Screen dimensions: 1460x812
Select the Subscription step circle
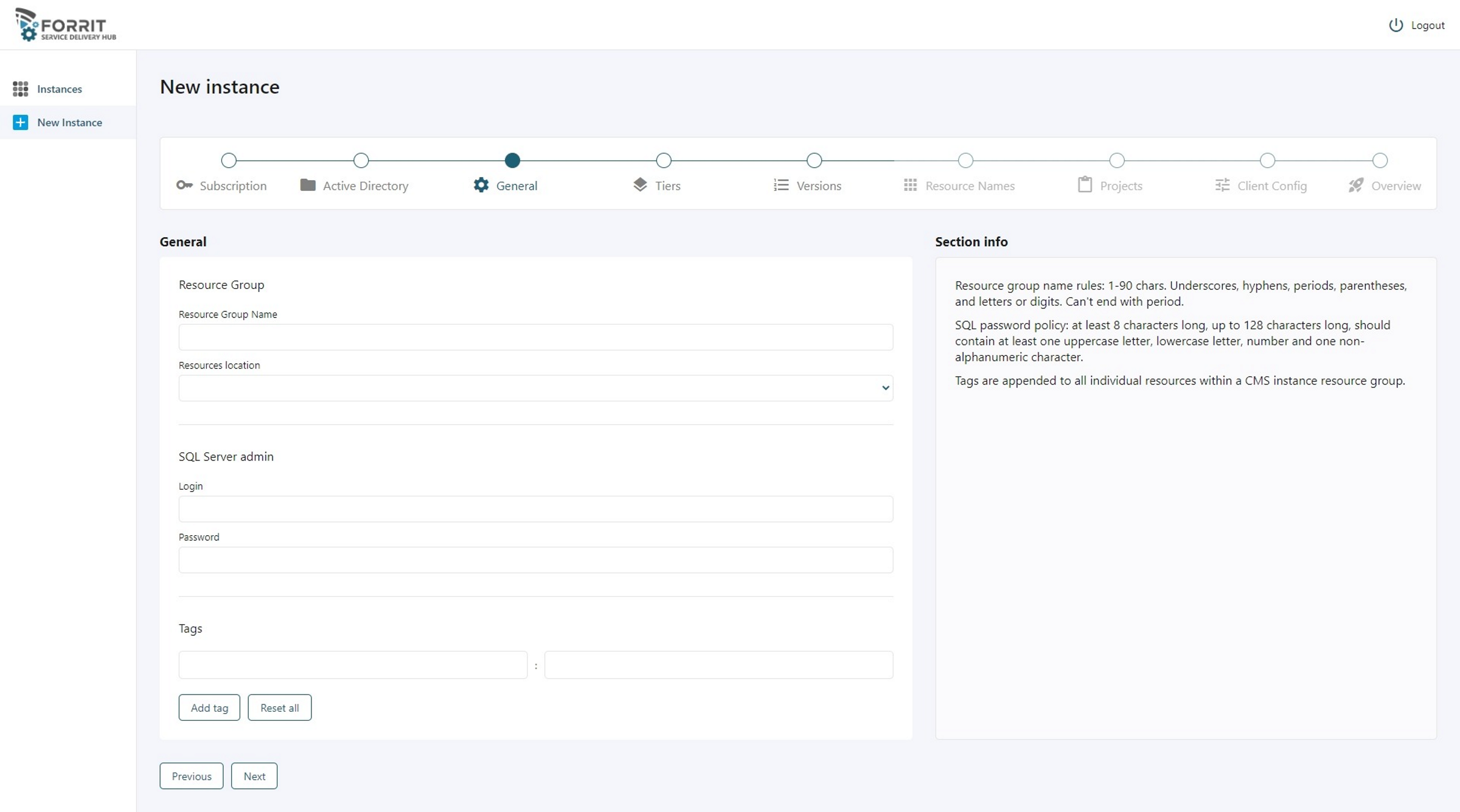coord(229,161)
